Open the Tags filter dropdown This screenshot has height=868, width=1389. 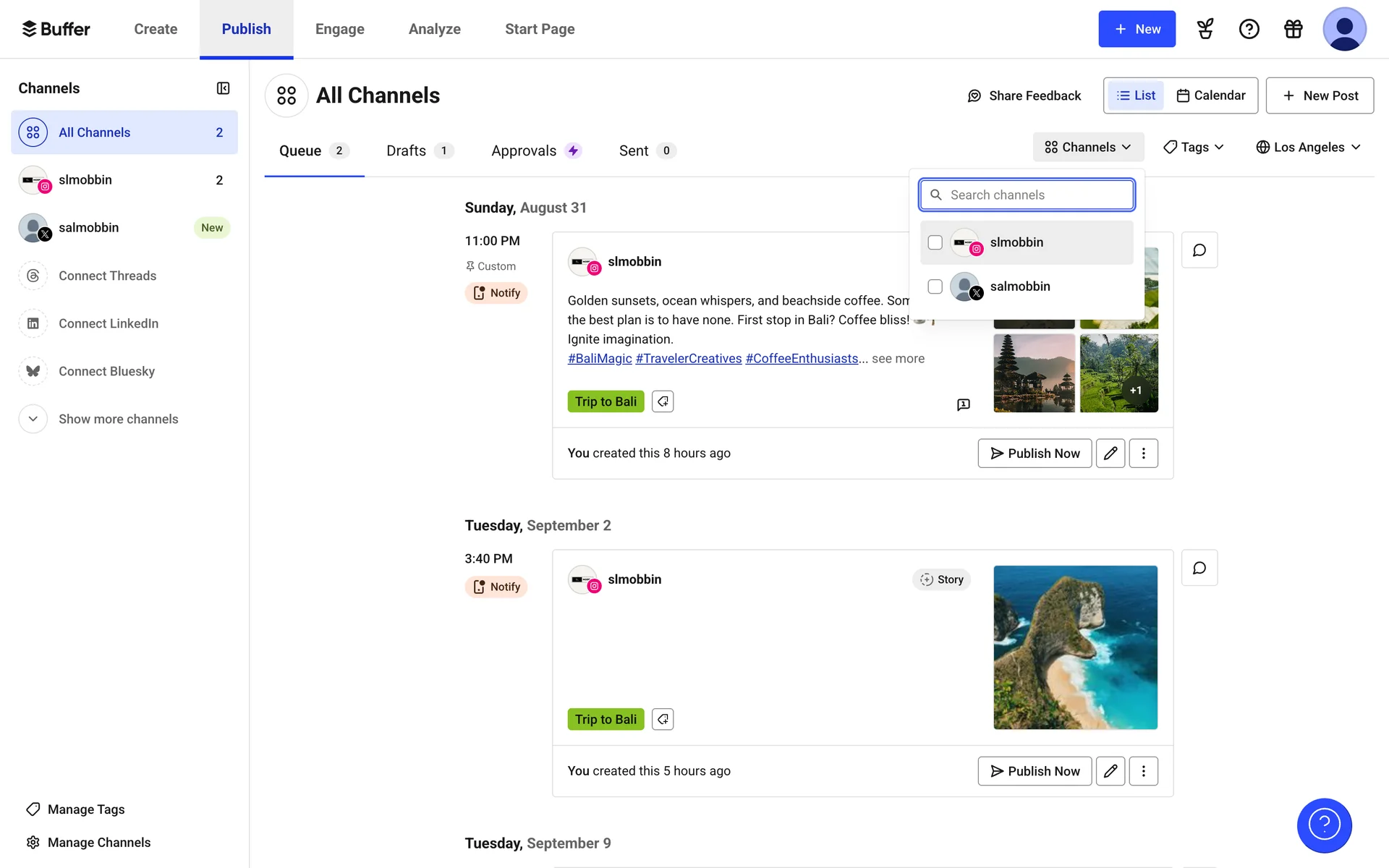pos(1193,147)
